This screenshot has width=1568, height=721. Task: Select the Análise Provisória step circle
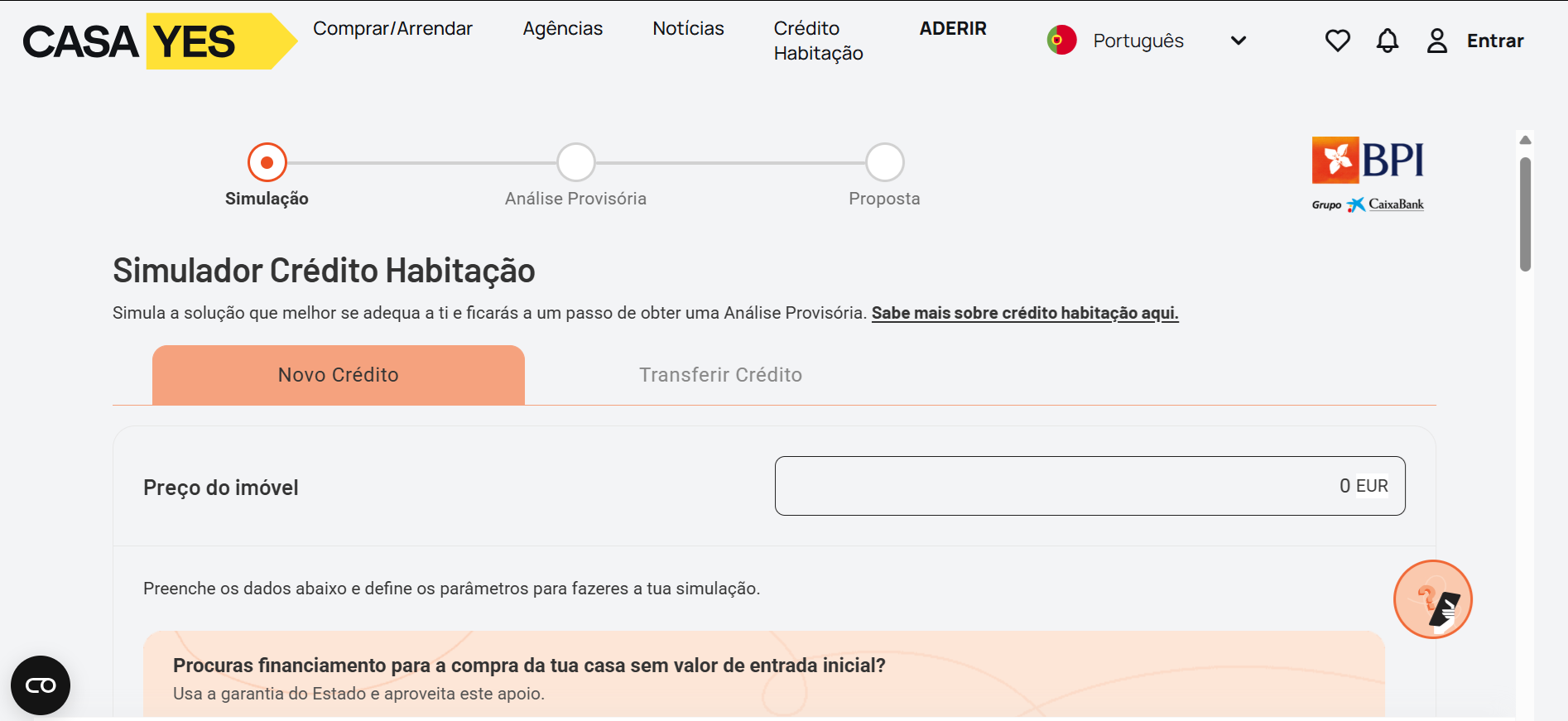[575, 162]
